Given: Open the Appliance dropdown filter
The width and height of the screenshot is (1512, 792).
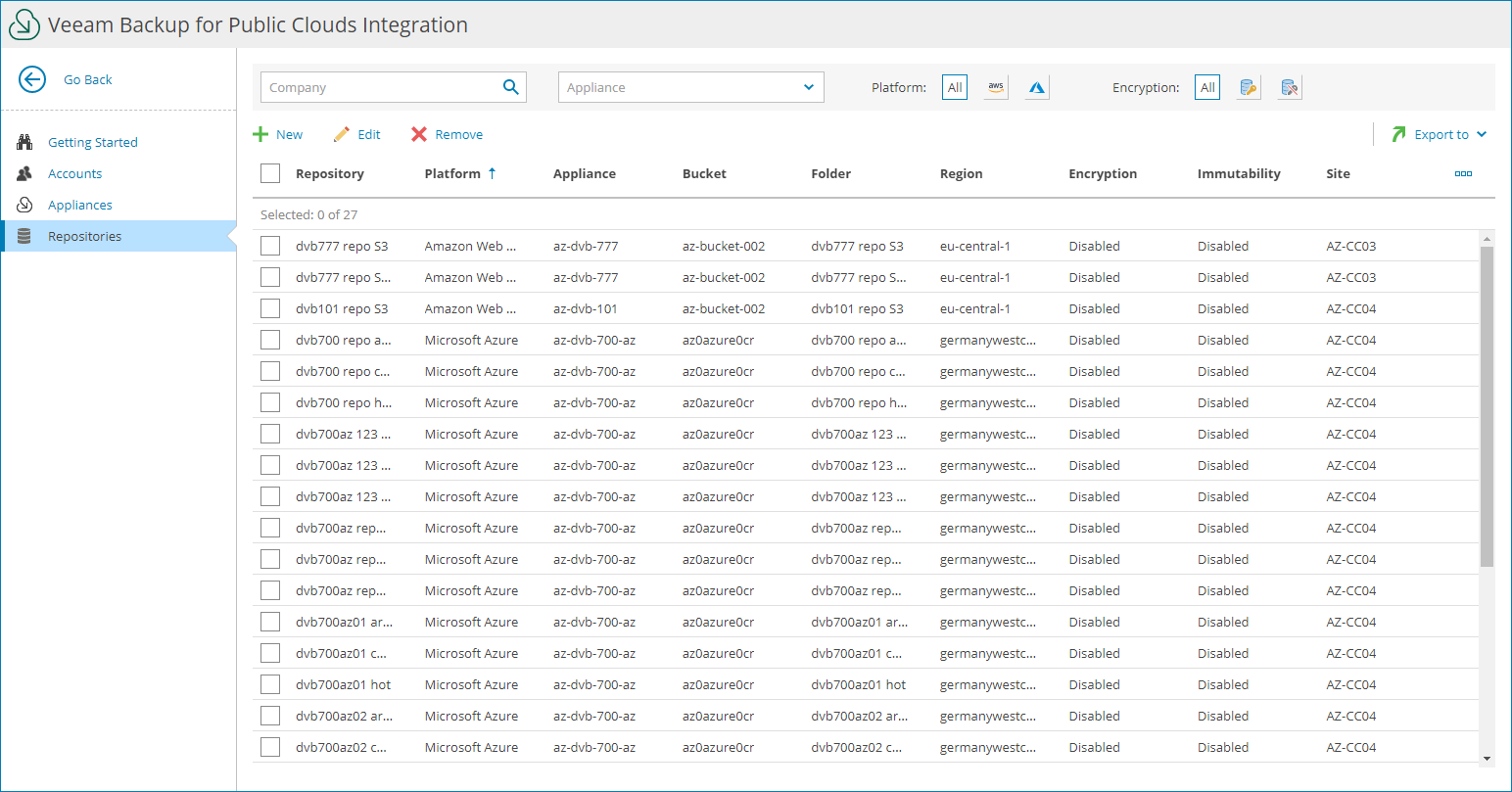Looking at the screenshot, I should click(x=690, y=86).
